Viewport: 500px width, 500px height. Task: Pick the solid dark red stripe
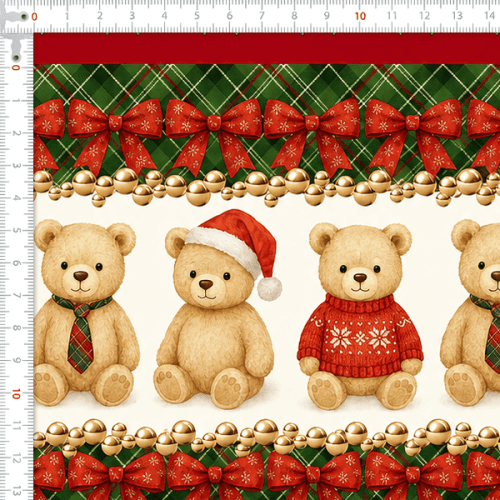(267, 49)
